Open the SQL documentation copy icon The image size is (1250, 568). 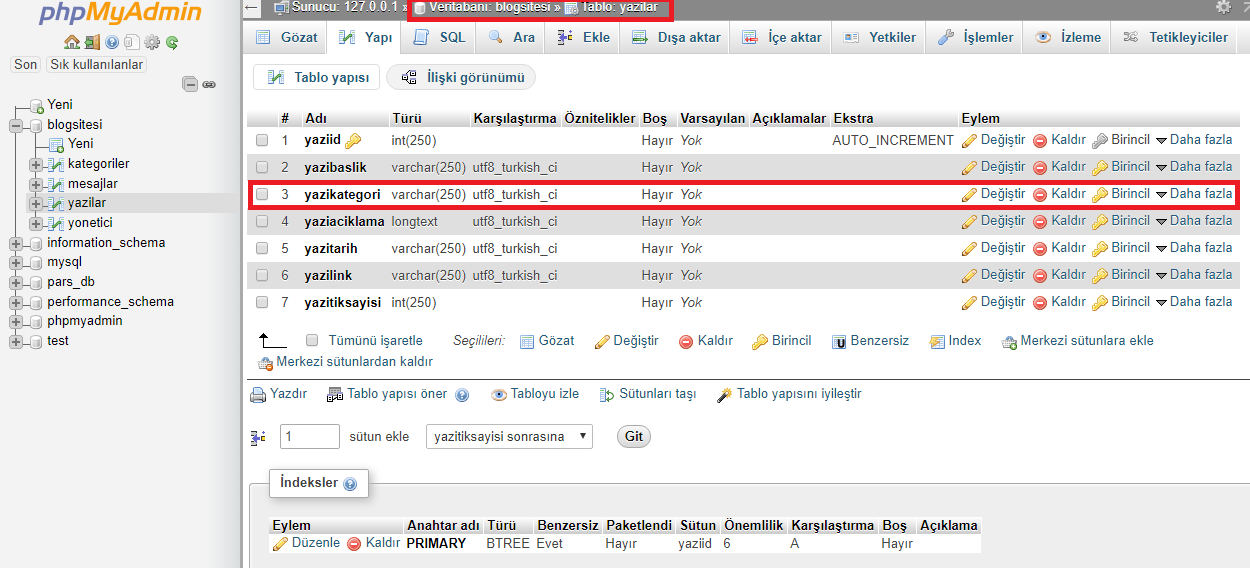pos(131,42)
